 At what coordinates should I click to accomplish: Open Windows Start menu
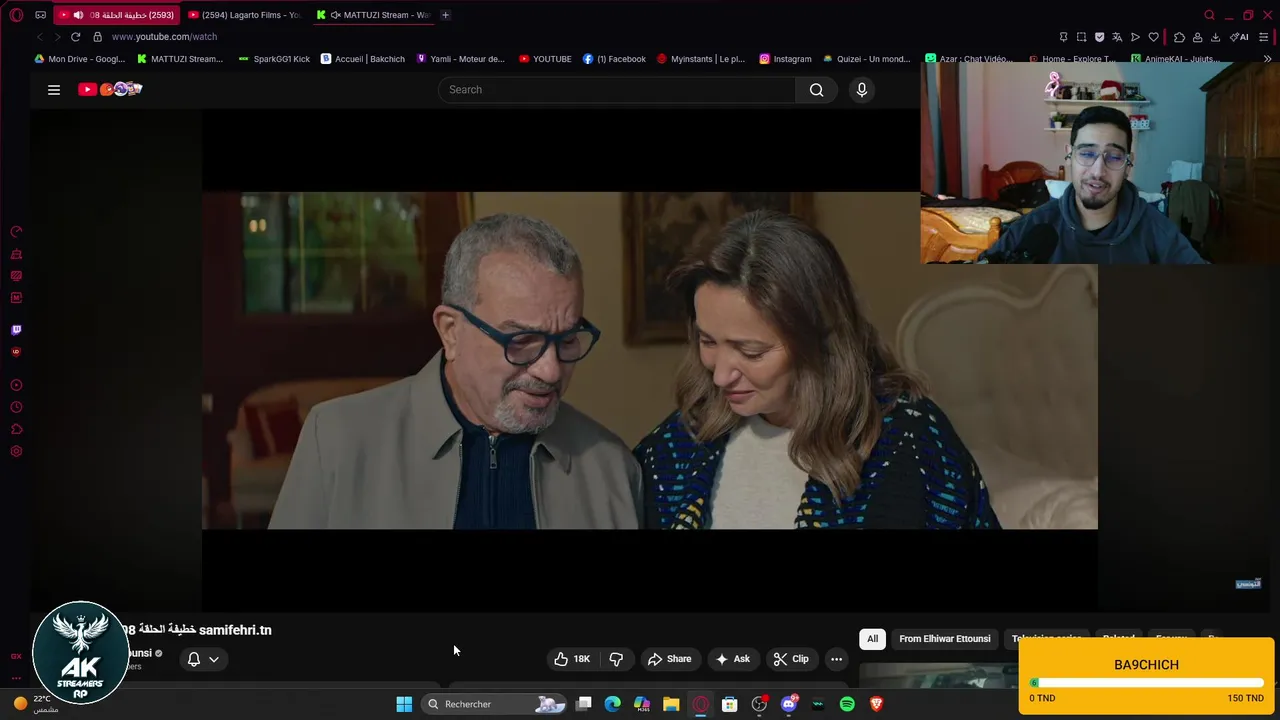tap(404, 704)
